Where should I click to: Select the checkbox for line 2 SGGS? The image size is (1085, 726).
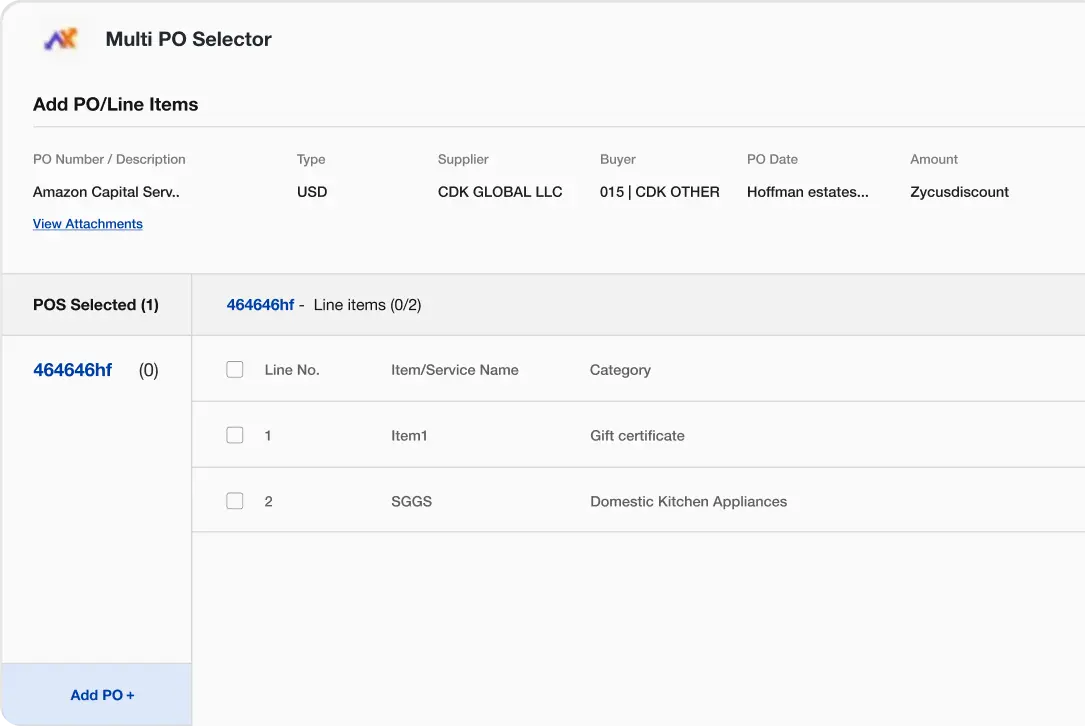pyautogui.click(x=235, y=501)
